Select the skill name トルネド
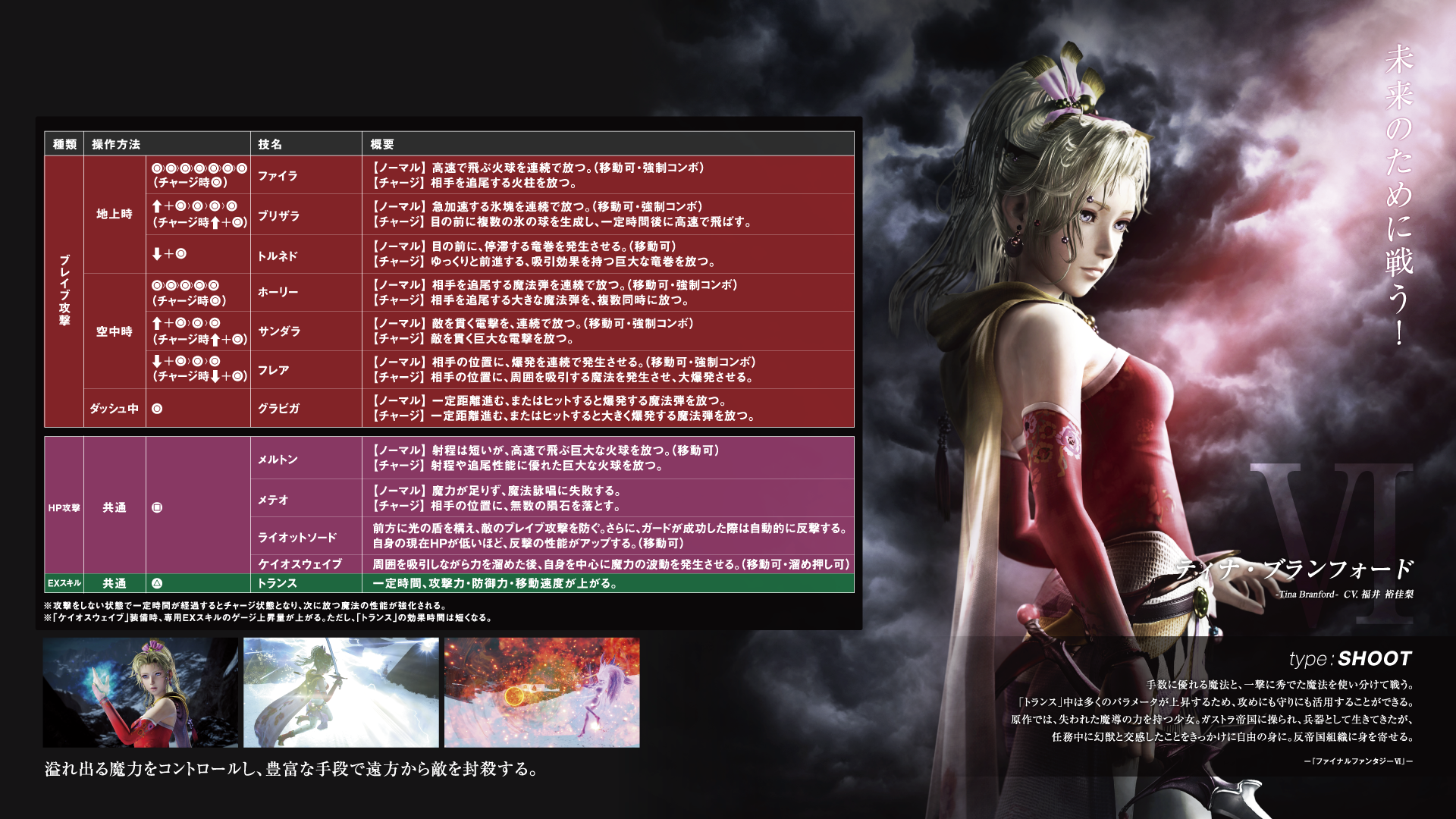Screen dimensions: 1456x819 coord(278,256)
